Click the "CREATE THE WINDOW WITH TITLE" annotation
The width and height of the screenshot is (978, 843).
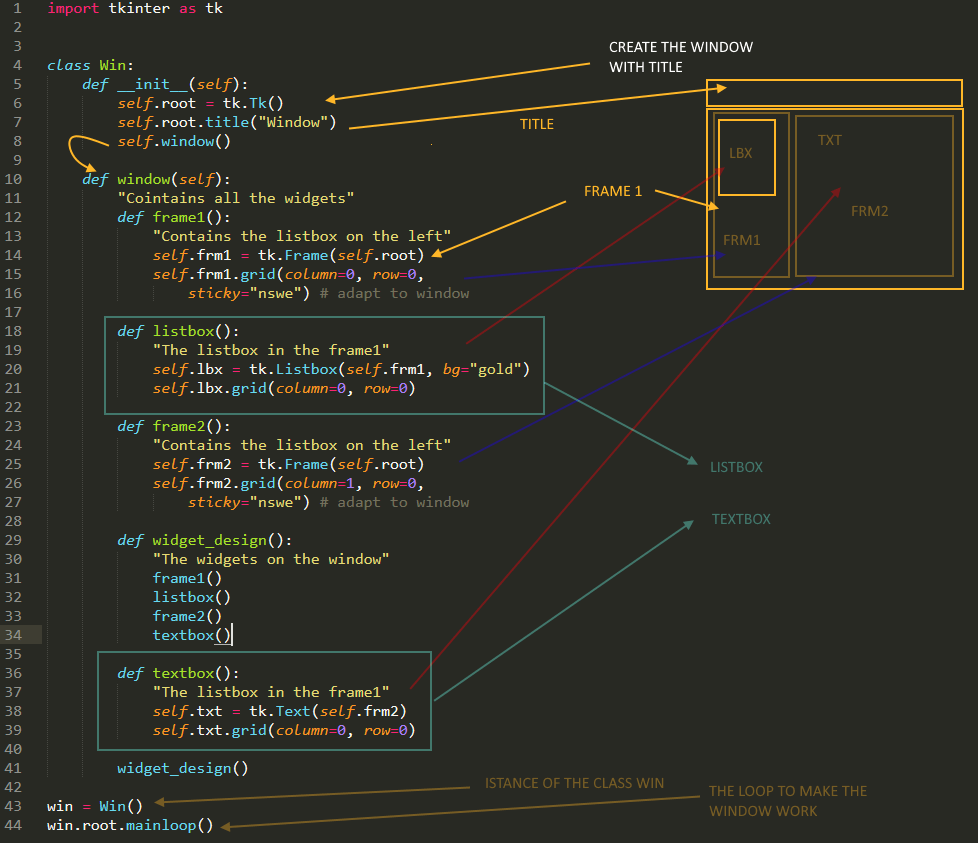point(680,55)
